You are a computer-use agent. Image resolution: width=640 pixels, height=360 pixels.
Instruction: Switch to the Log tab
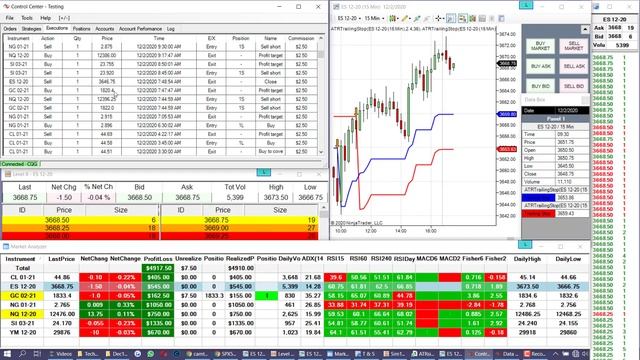(171, 29)
